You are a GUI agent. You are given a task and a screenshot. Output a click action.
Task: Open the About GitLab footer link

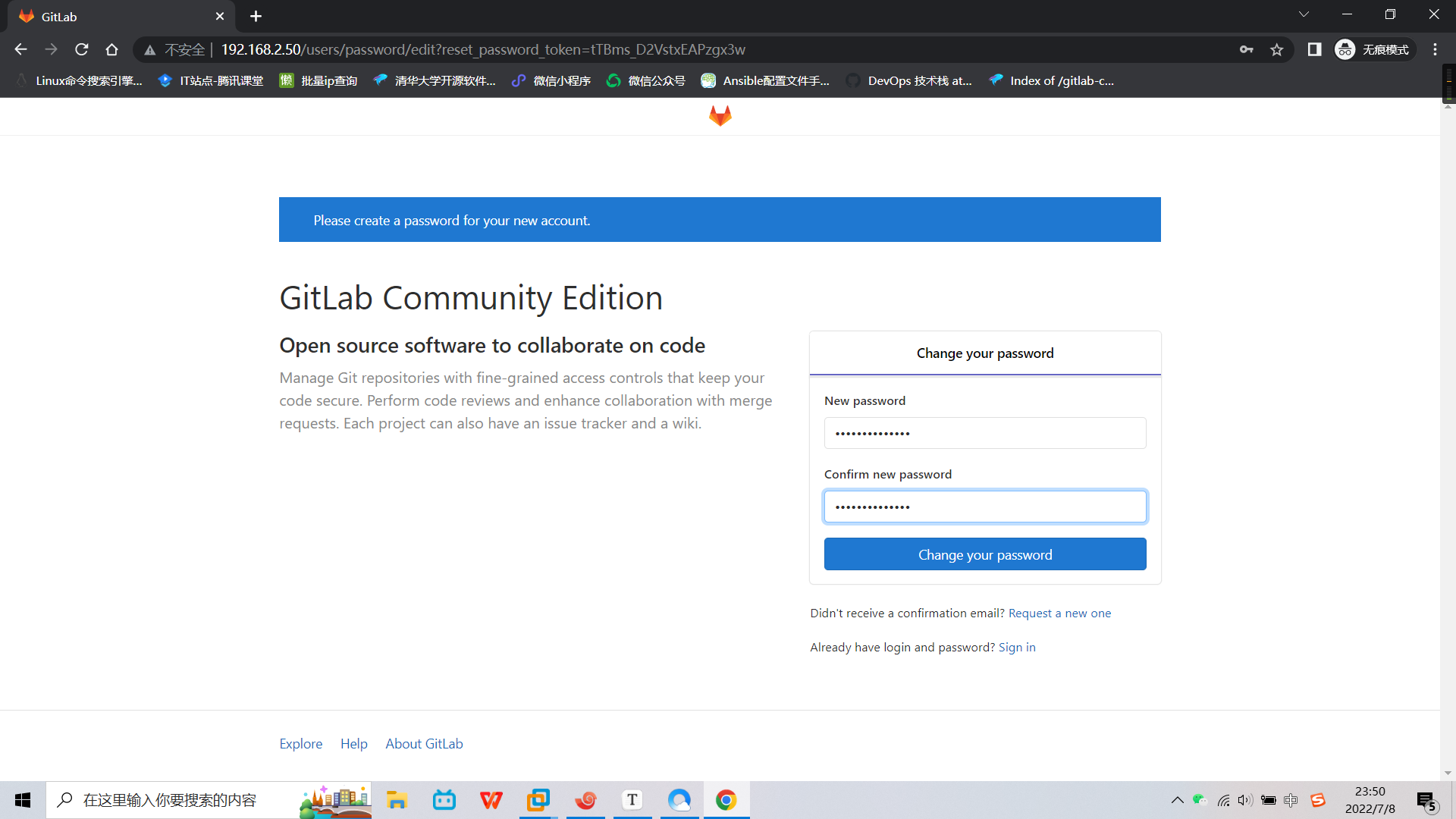point(424,743)
